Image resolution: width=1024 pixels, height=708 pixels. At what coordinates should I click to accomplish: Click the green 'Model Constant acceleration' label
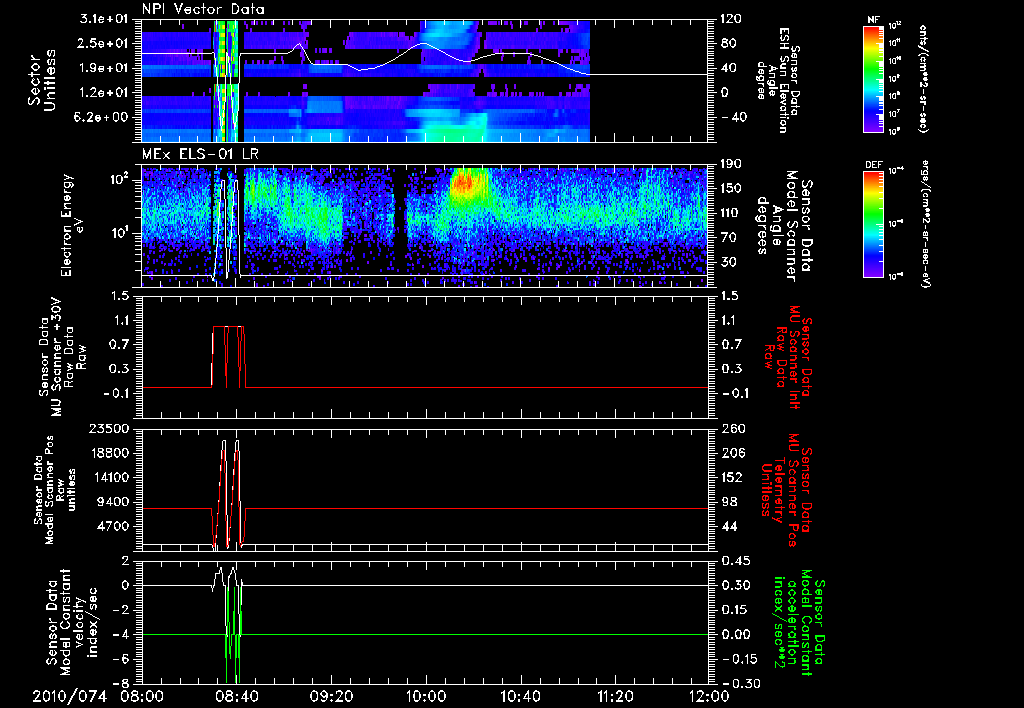coord(799,622)
